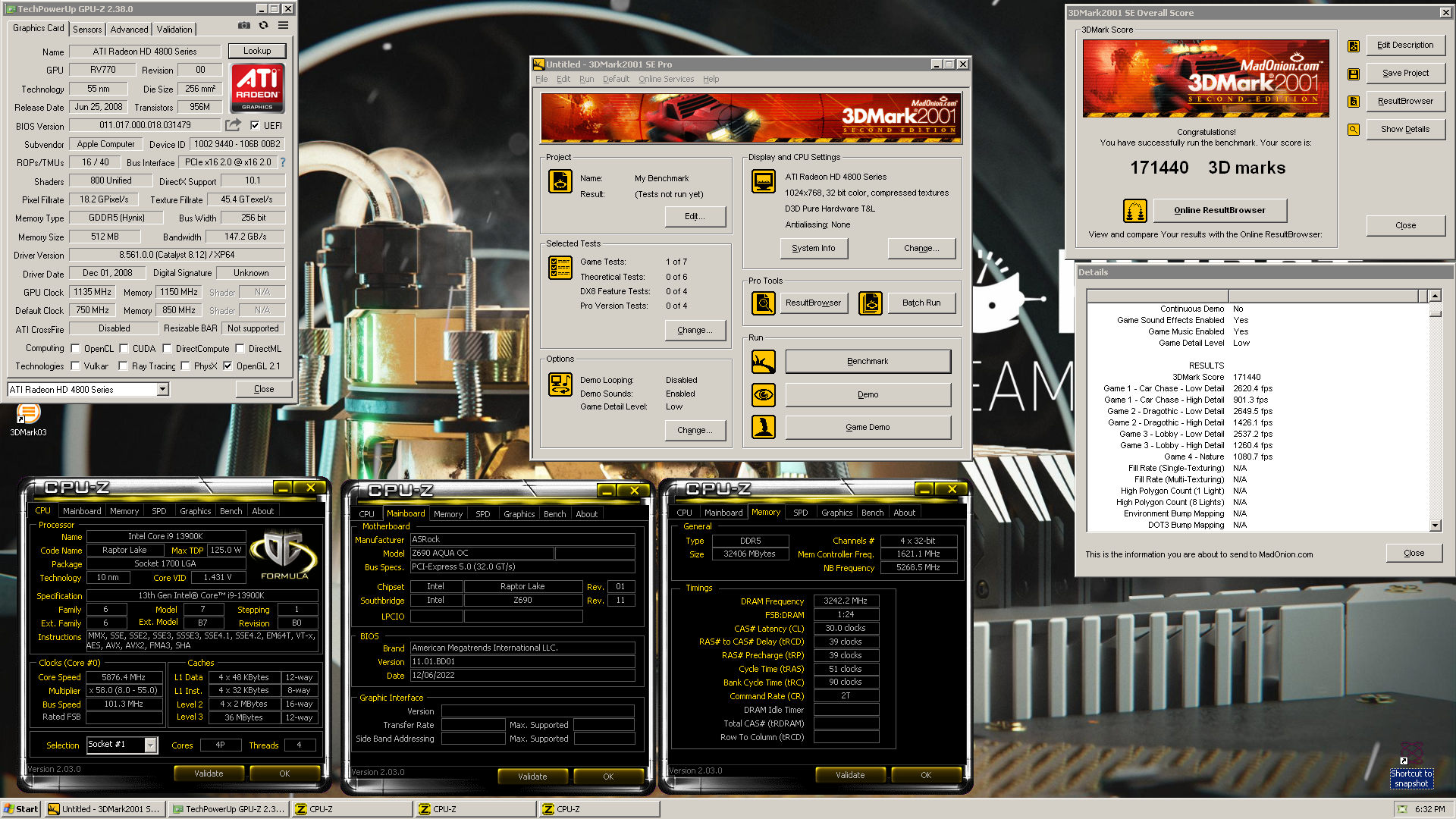Open the Run menu in 3DMark2001
The image size is (1456, 819).
click(586, 79)
